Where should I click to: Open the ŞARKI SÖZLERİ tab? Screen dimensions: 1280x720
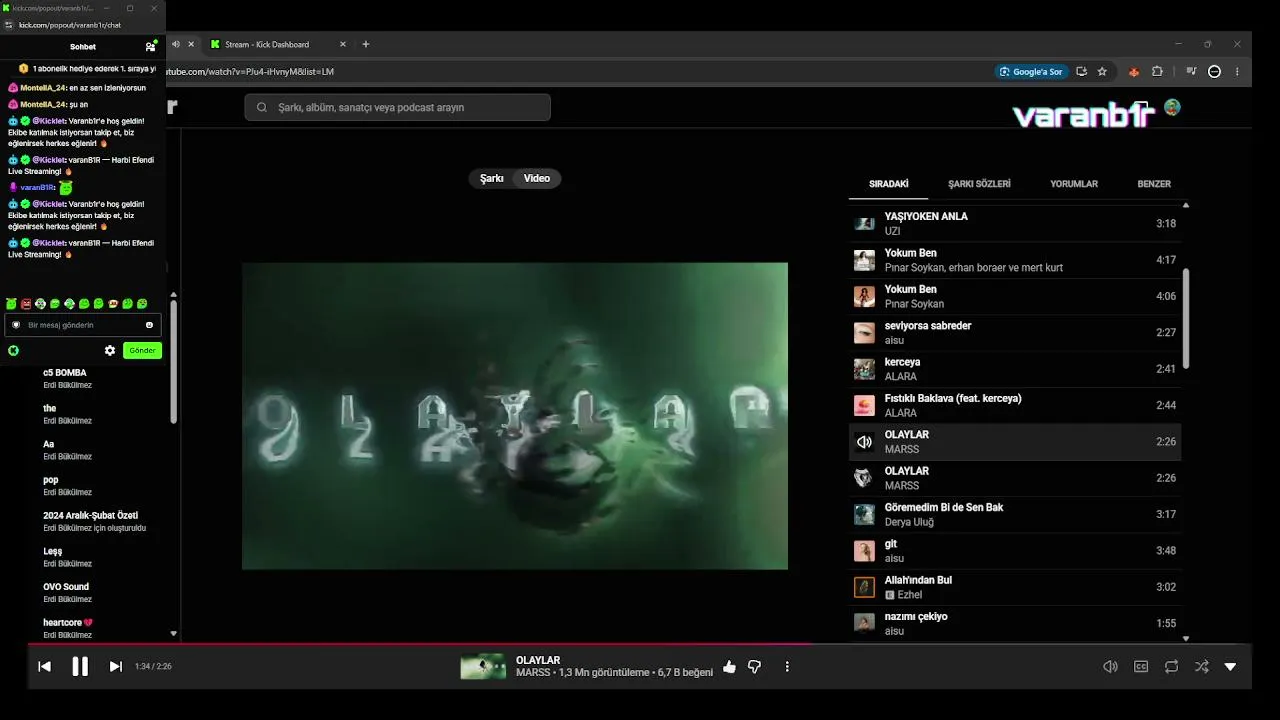tap(979, 184)
